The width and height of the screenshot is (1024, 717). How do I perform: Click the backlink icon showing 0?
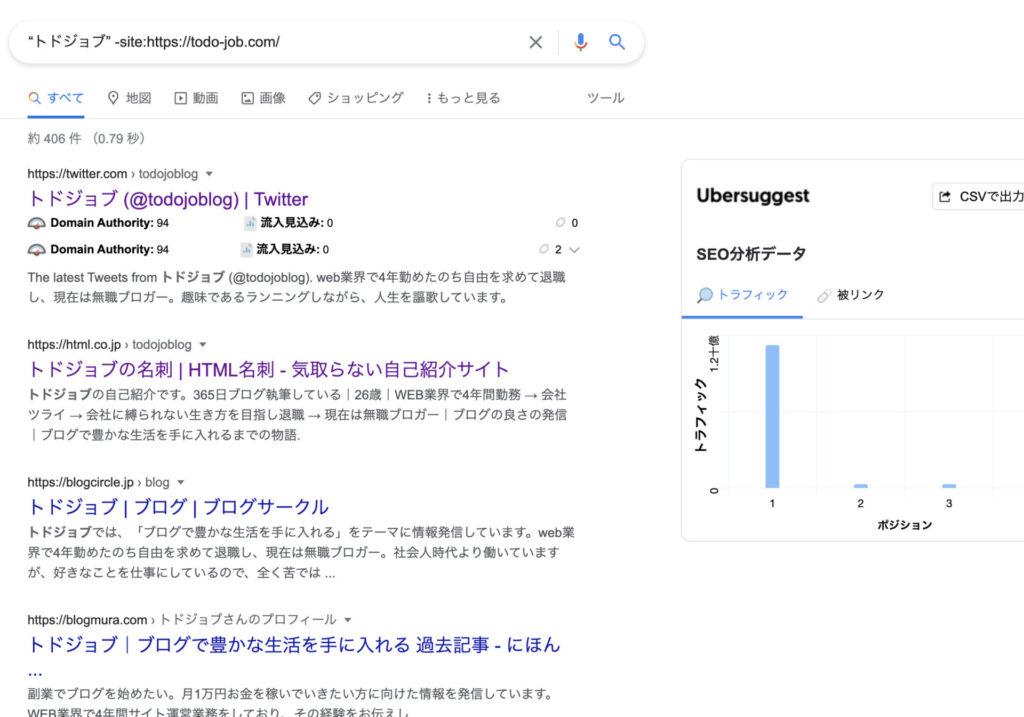tap(560, 223)
